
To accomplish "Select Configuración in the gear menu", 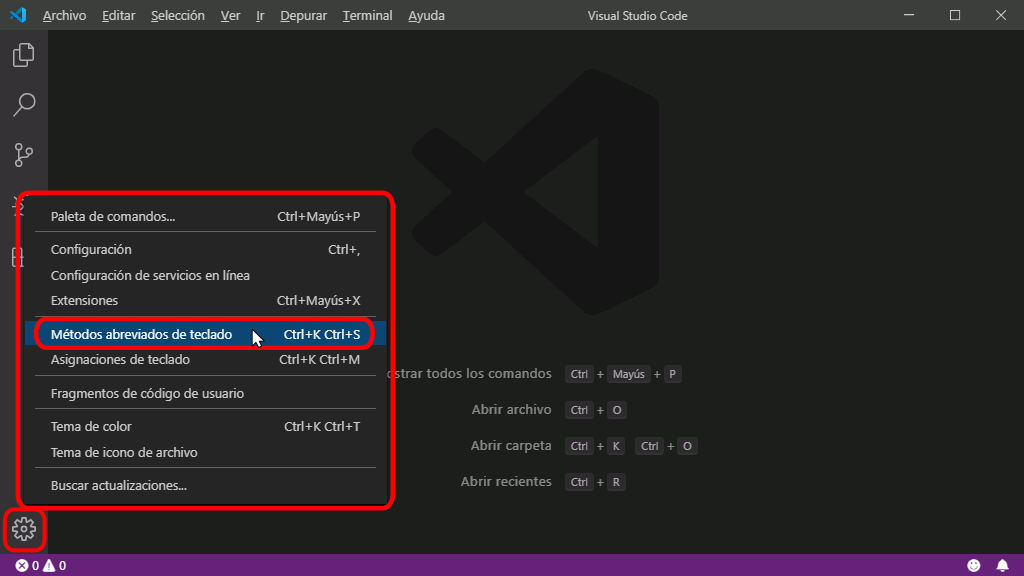I will (205, 249).
